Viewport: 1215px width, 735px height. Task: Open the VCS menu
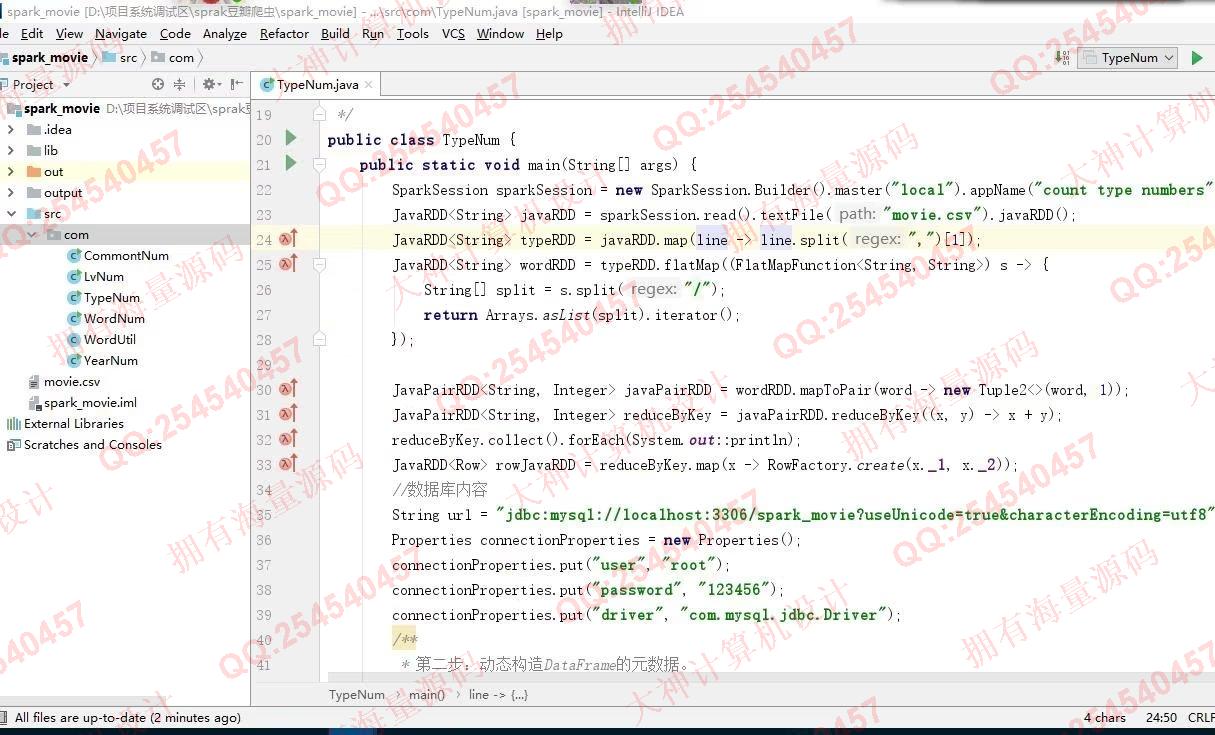(x=453, y=33)
